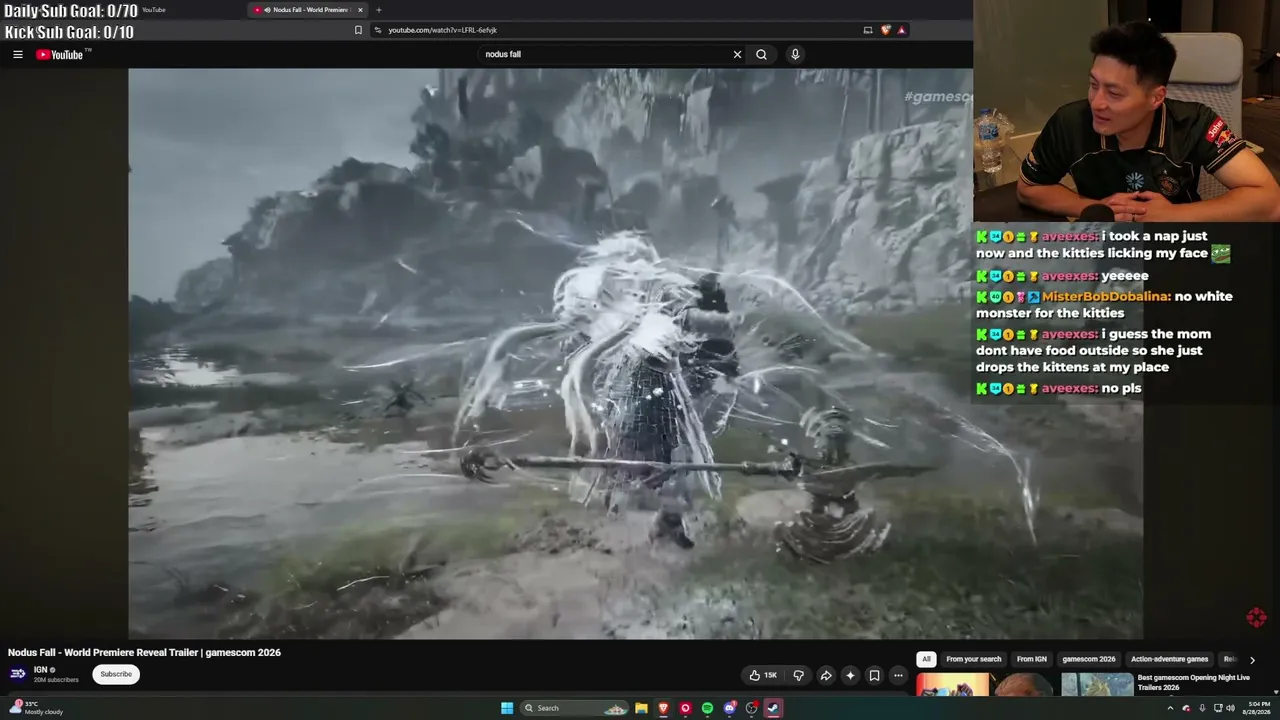This screenshot has height=720, width=1280.
Task: Click the red crosshair overlay icon
Action: click(1257, 617)
